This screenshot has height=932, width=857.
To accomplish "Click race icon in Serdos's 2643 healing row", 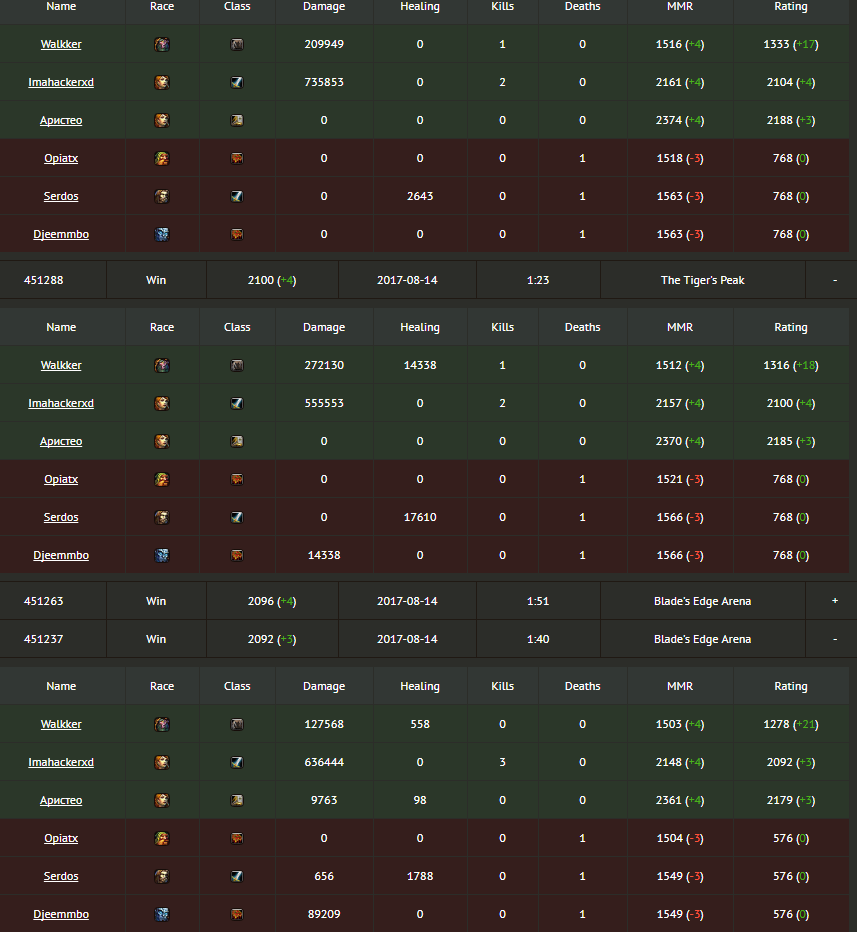I will pos(162,197).
